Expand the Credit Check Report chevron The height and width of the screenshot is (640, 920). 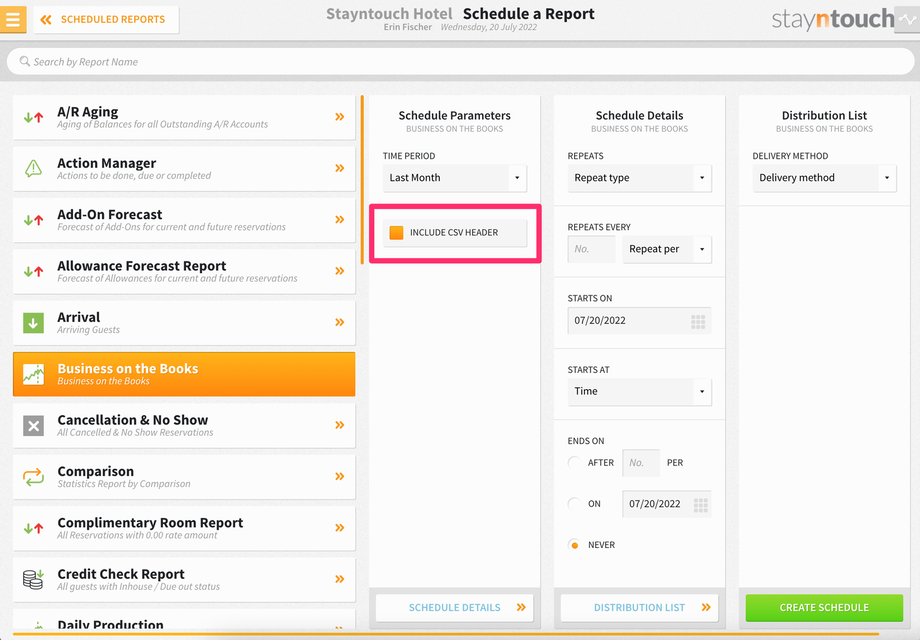(x=340, y=579)
